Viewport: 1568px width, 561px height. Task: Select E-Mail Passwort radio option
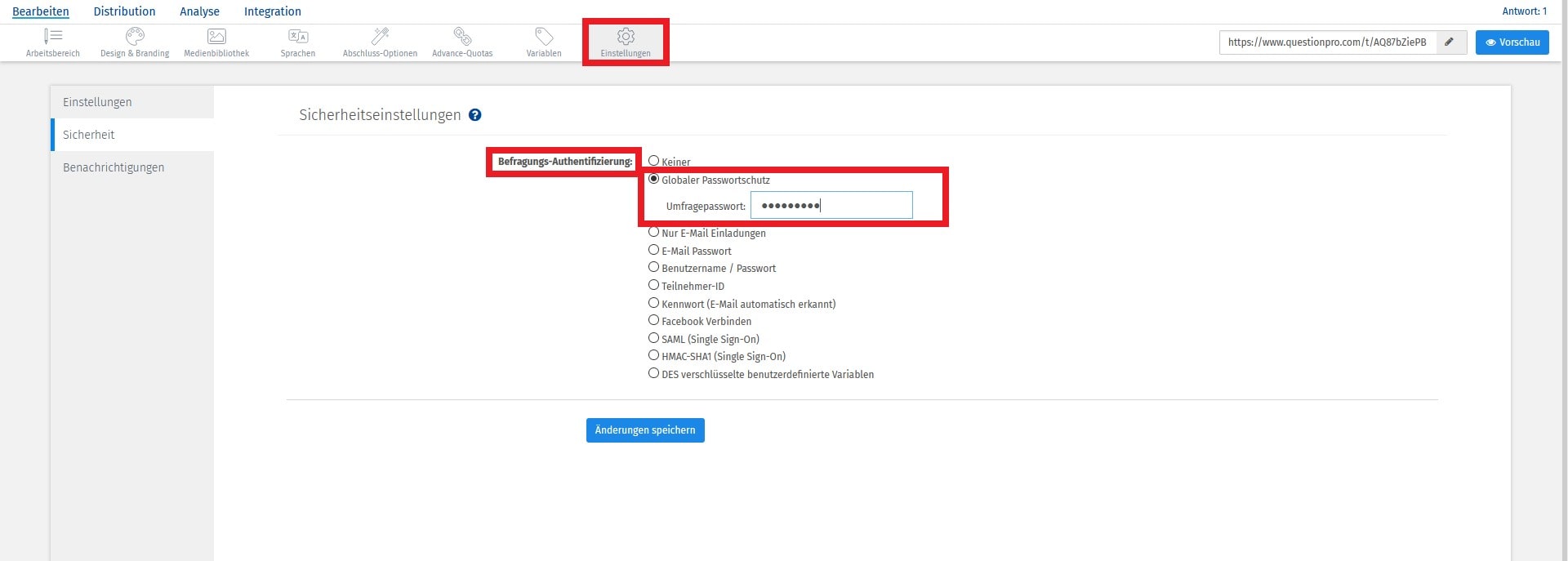653,250
